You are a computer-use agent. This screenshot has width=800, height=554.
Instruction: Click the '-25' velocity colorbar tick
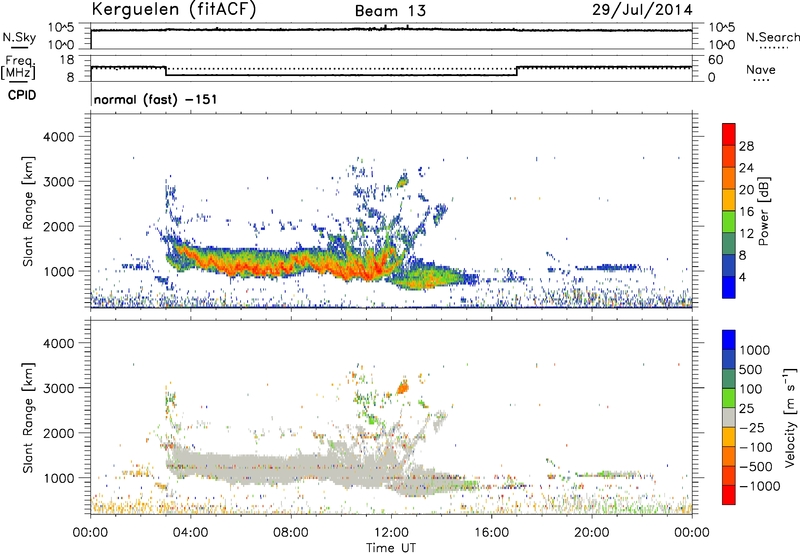pos(751,427)
